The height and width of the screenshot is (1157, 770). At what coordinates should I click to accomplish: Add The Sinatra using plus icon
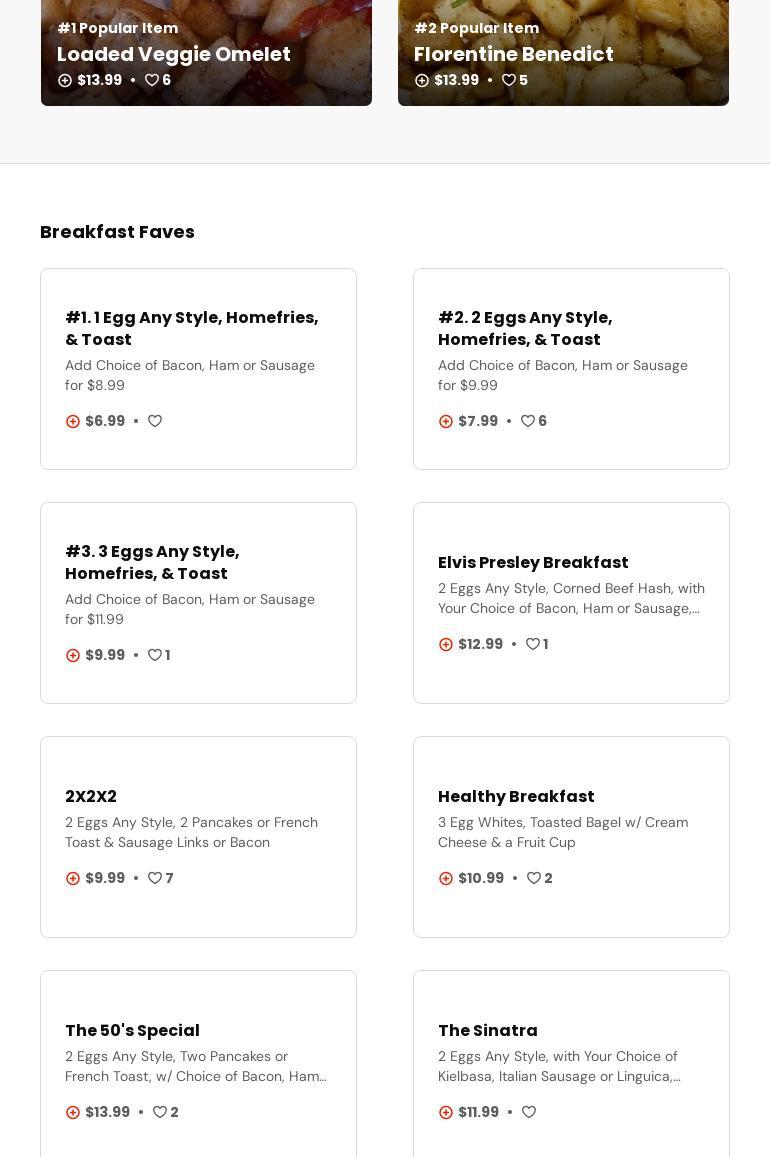[446, 1112]
